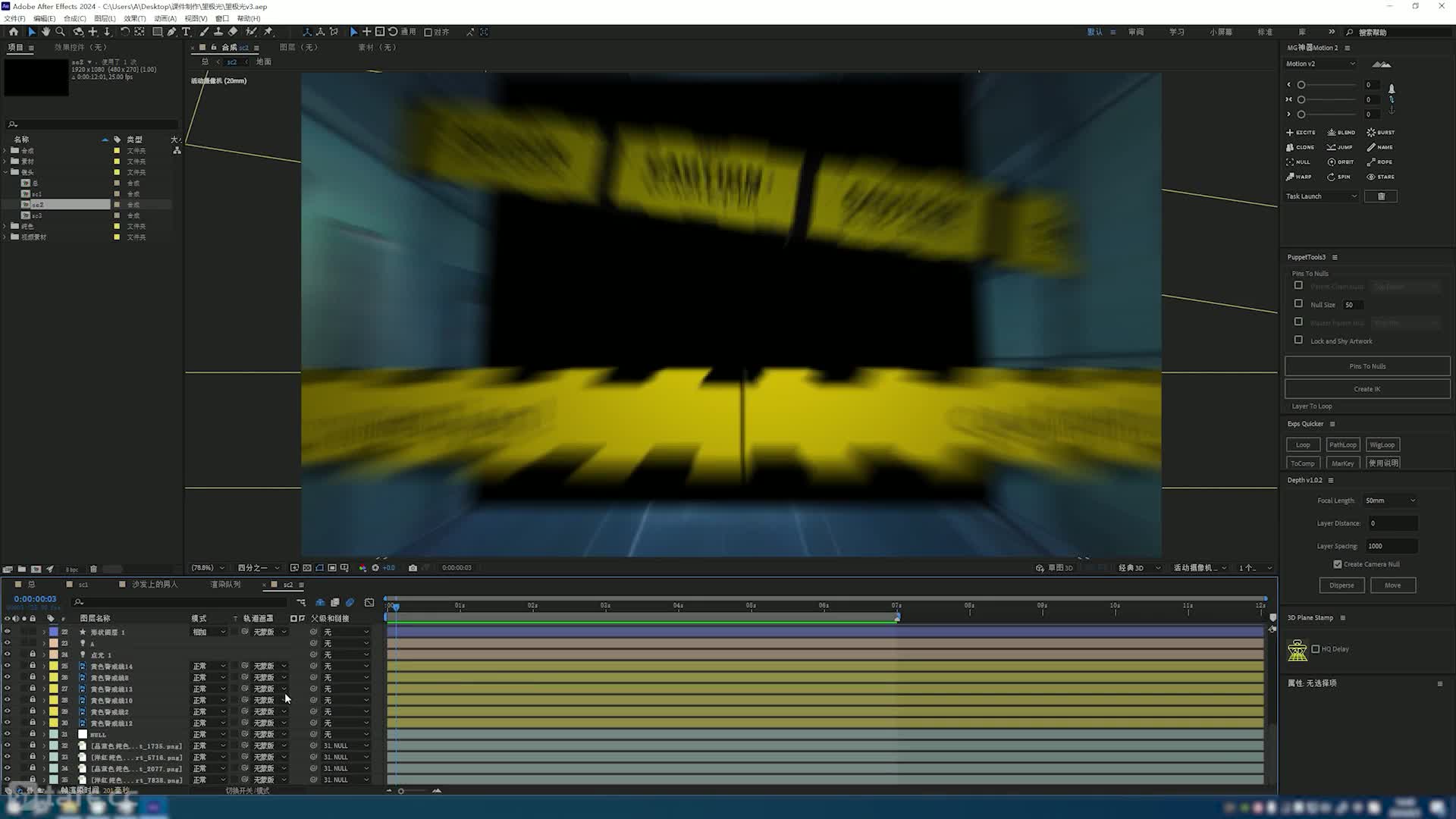Hide layer 22 形状图层 1 with eye toggle

8,632
